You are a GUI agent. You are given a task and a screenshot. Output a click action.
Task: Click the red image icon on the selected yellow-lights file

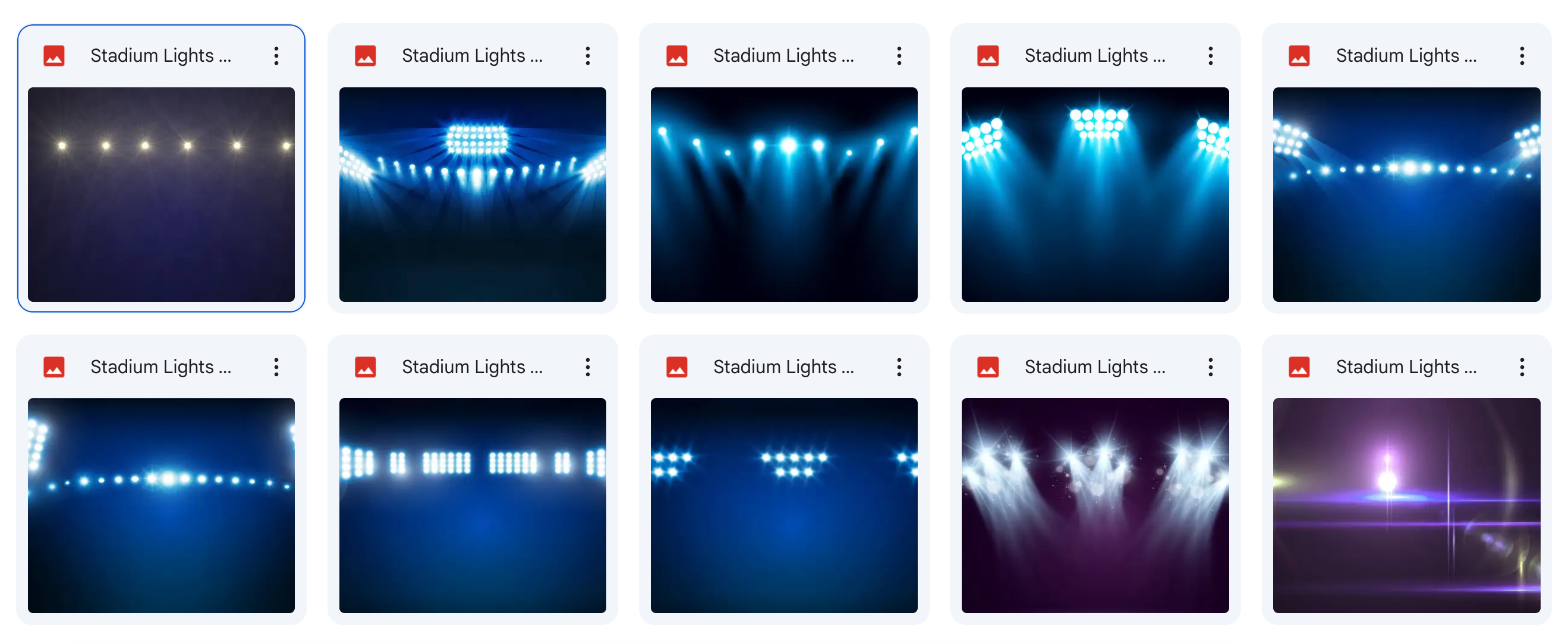click(x=53, y=56)
